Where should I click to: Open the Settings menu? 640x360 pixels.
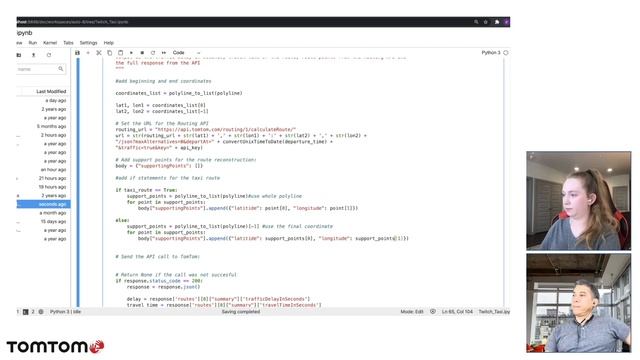coord(88,42)
